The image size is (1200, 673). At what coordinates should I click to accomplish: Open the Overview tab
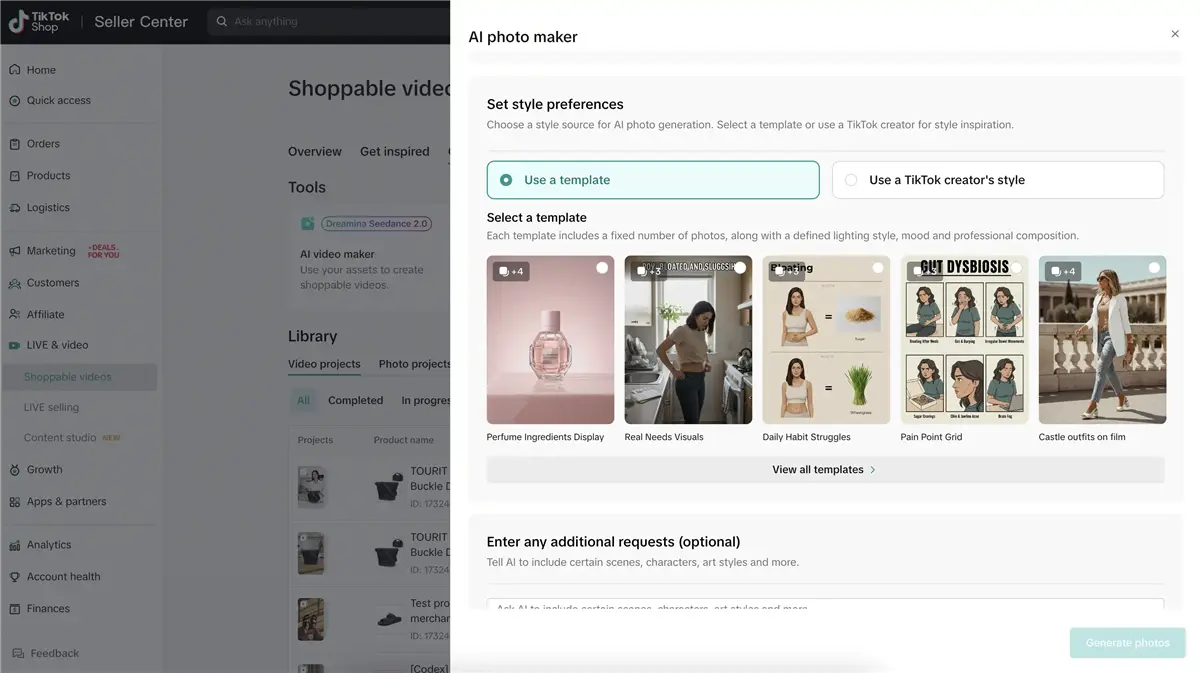coord(315,152)
